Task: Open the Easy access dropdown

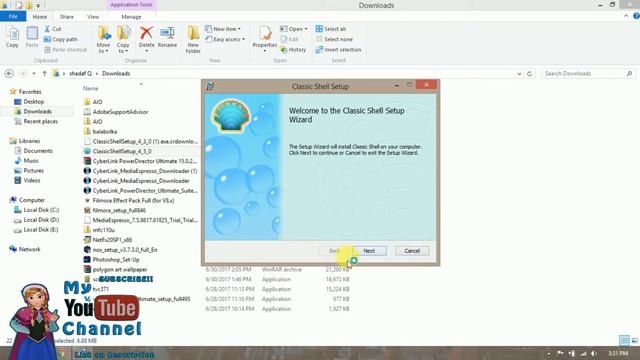Action: coord(225,39)
